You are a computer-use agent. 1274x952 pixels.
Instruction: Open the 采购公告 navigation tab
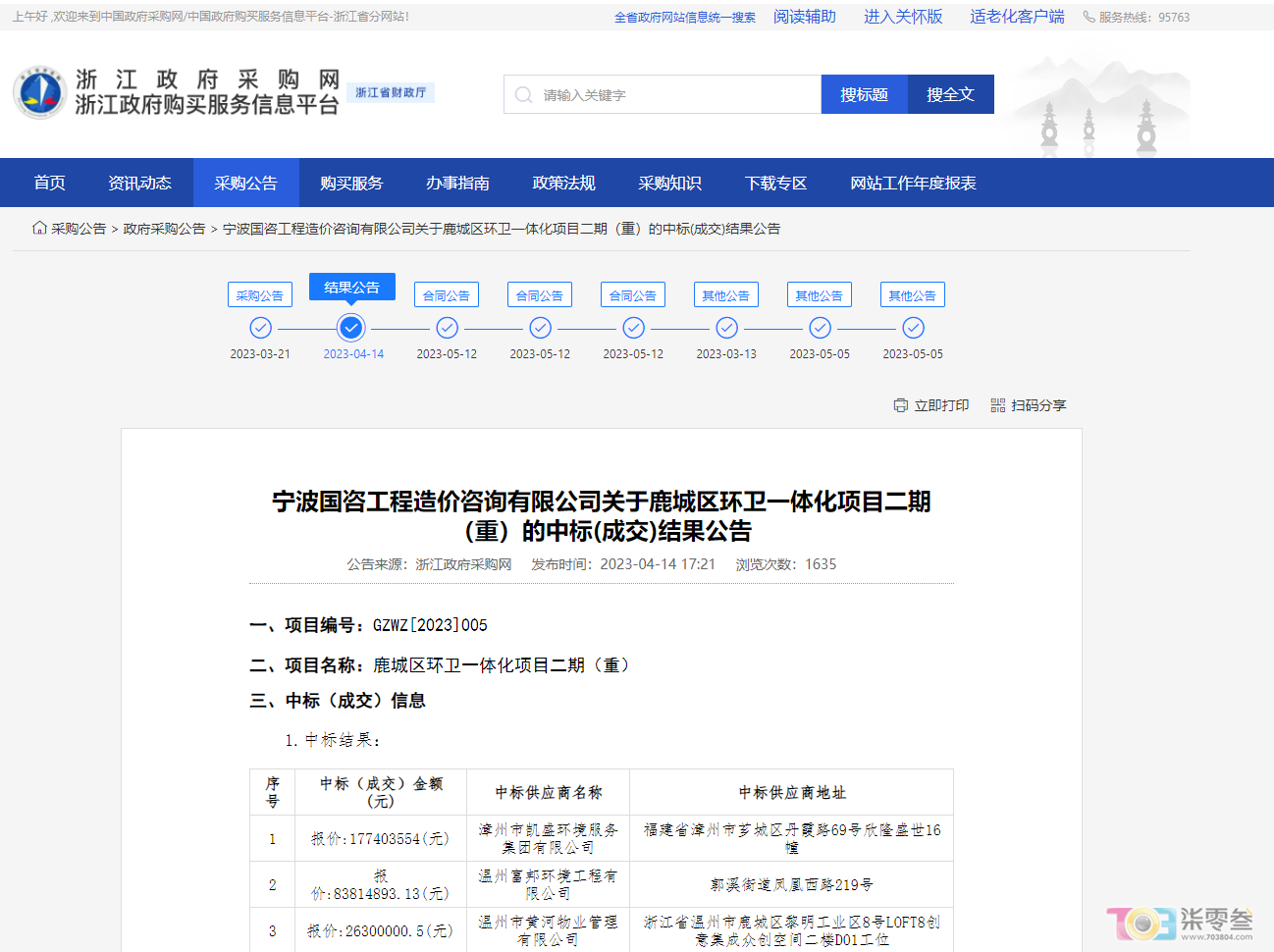(x=245, y=183)
